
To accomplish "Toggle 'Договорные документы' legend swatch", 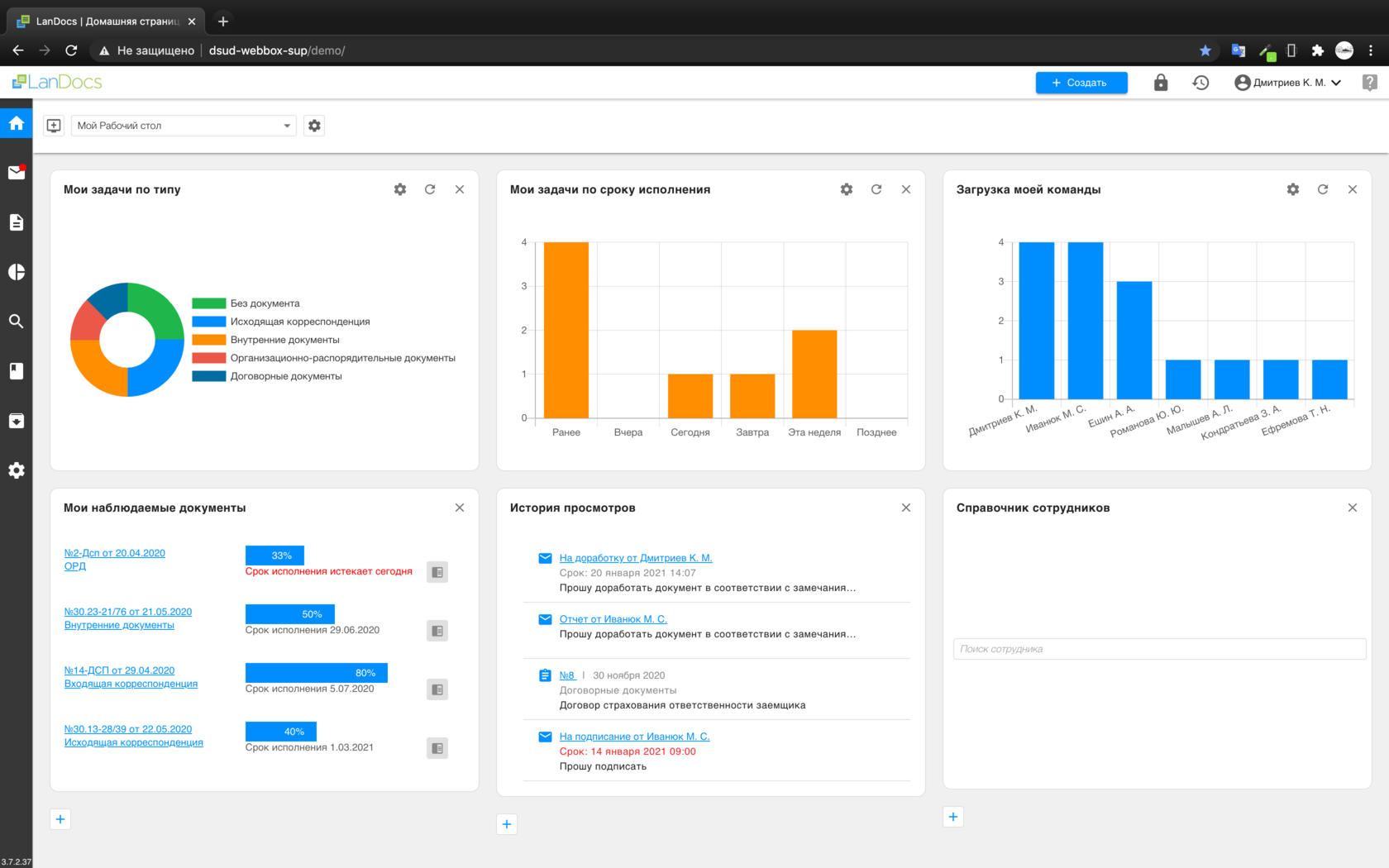I will 208,376.
